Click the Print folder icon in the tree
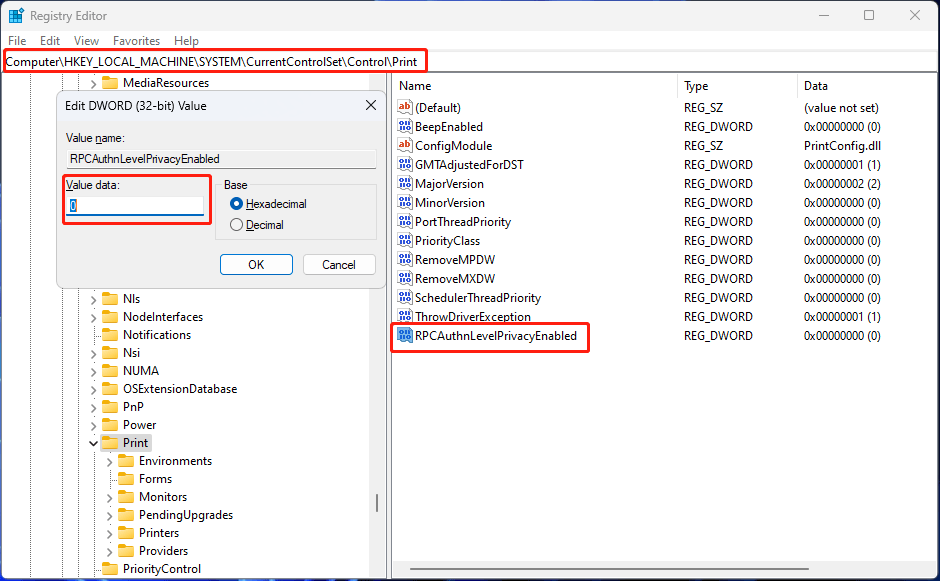The image size is (940, 581). click(110, 442)
